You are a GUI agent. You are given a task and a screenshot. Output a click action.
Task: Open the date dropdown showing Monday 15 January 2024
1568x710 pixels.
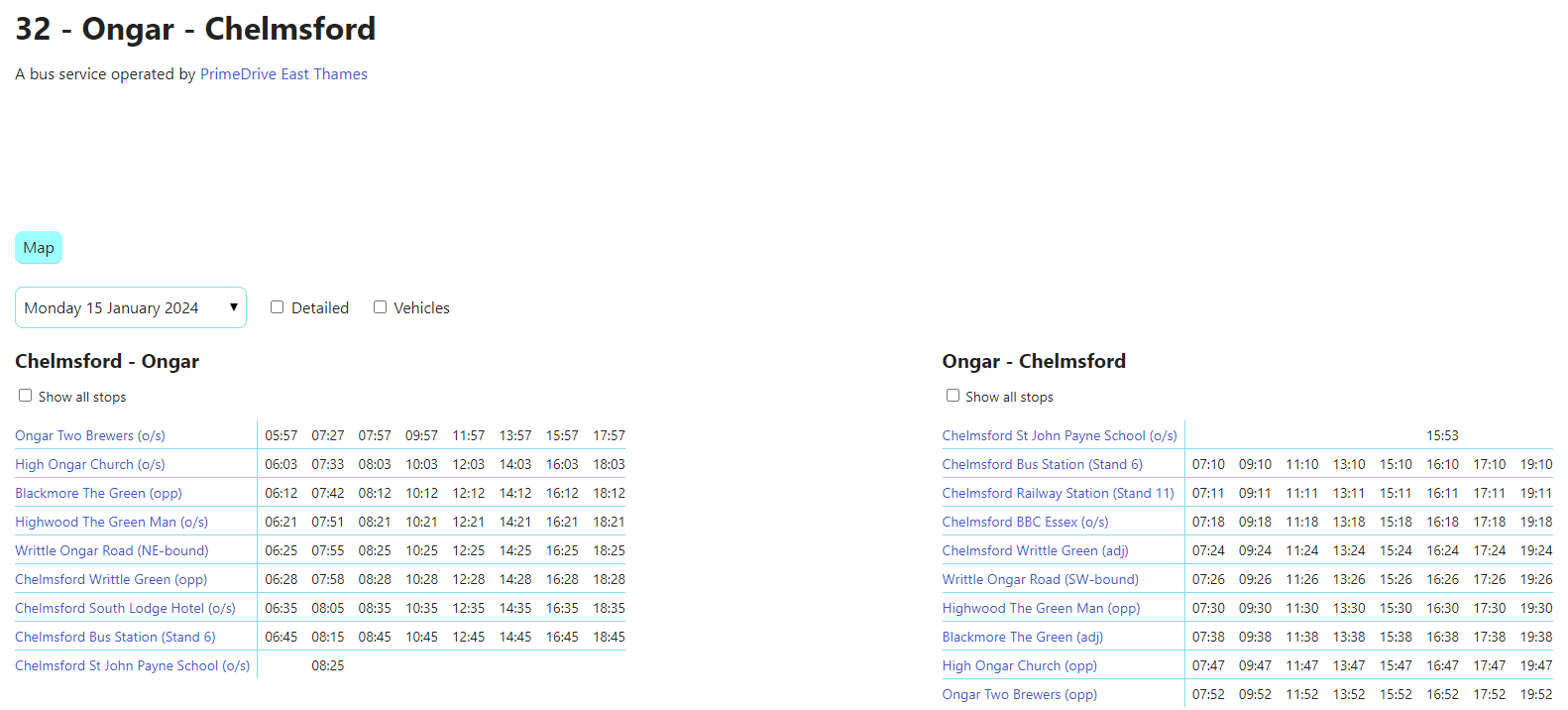pos(131,307)
